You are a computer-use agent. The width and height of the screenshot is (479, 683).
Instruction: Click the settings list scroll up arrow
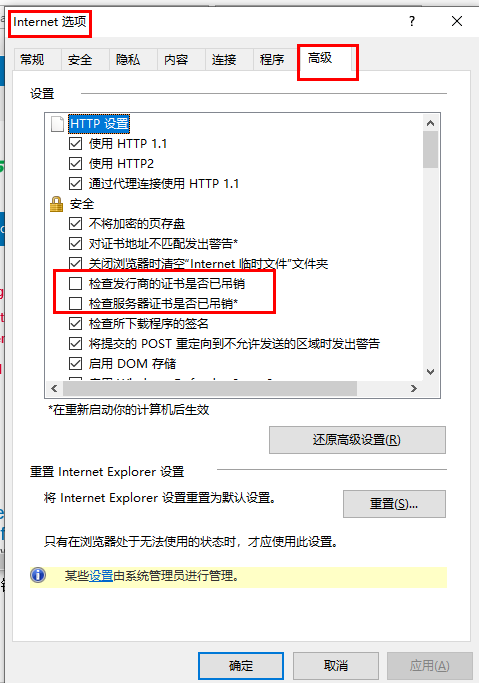tap(430, 123)
